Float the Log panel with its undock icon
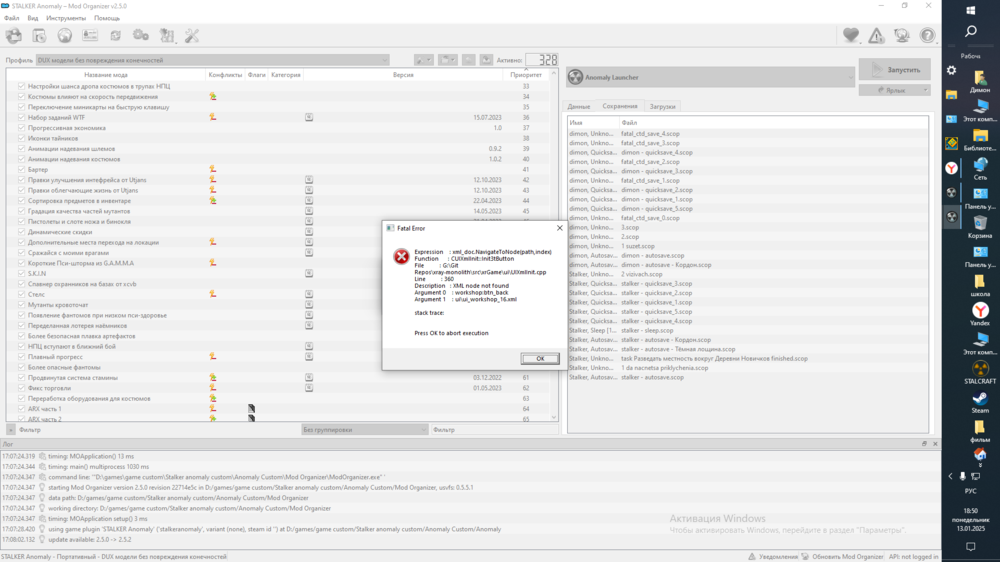 [924, 443]
